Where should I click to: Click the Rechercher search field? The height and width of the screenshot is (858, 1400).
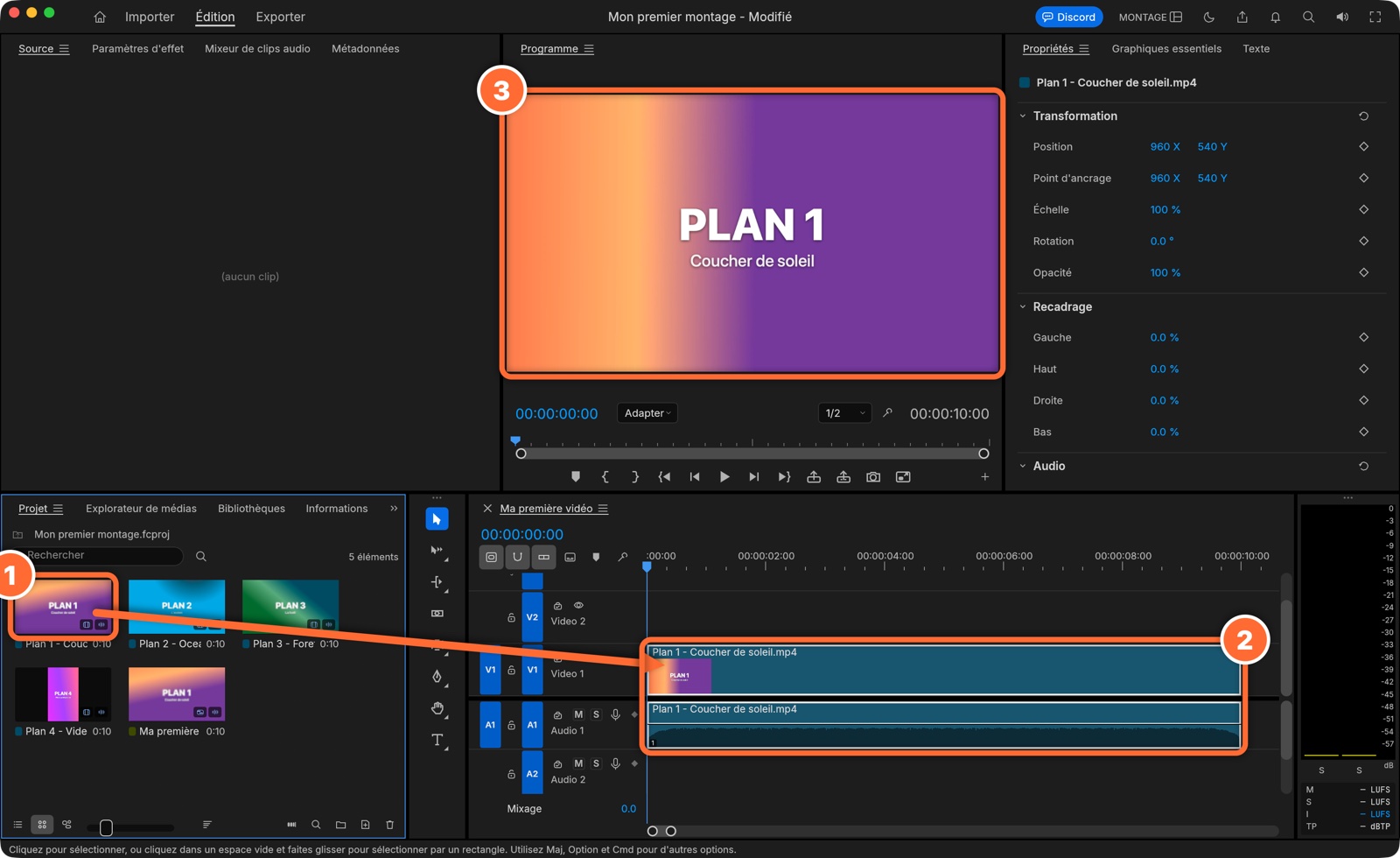coord(101,556)
